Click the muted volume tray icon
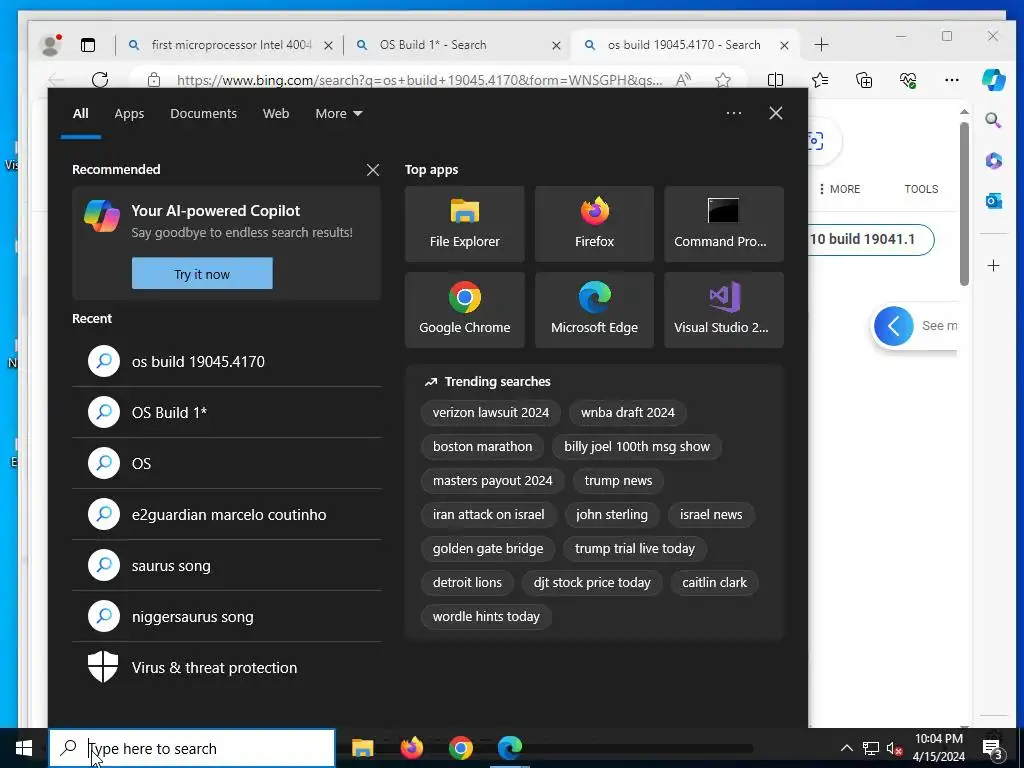Viewport: 1024px width, 768px height. pos(894,749)
